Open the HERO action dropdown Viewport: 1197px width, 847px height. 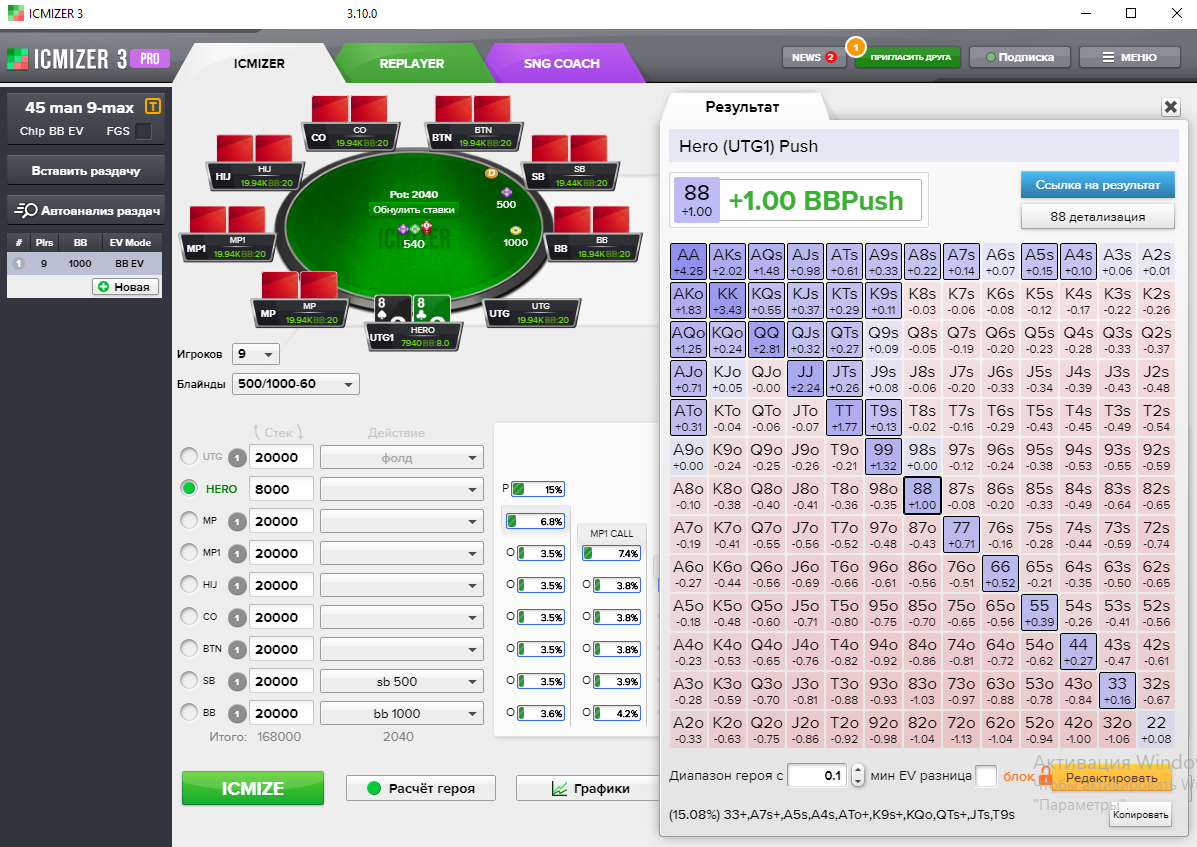pos(402,489)
